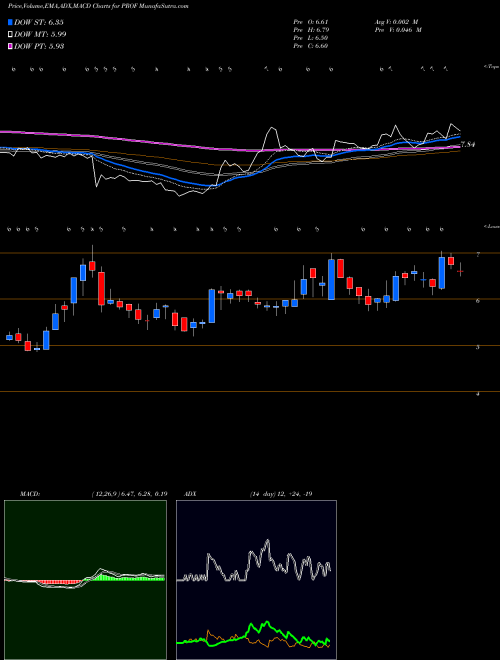The width and height of the screenshot is (500, 660).
Task: Click the 'Pre C: 6.60' value
Action: [311, 45]
